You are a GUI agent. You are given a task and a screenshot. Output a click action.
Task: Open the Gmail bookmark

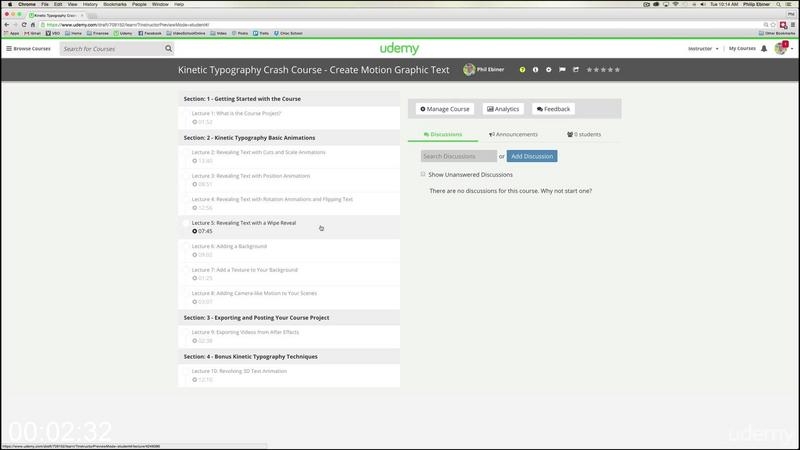32,33
